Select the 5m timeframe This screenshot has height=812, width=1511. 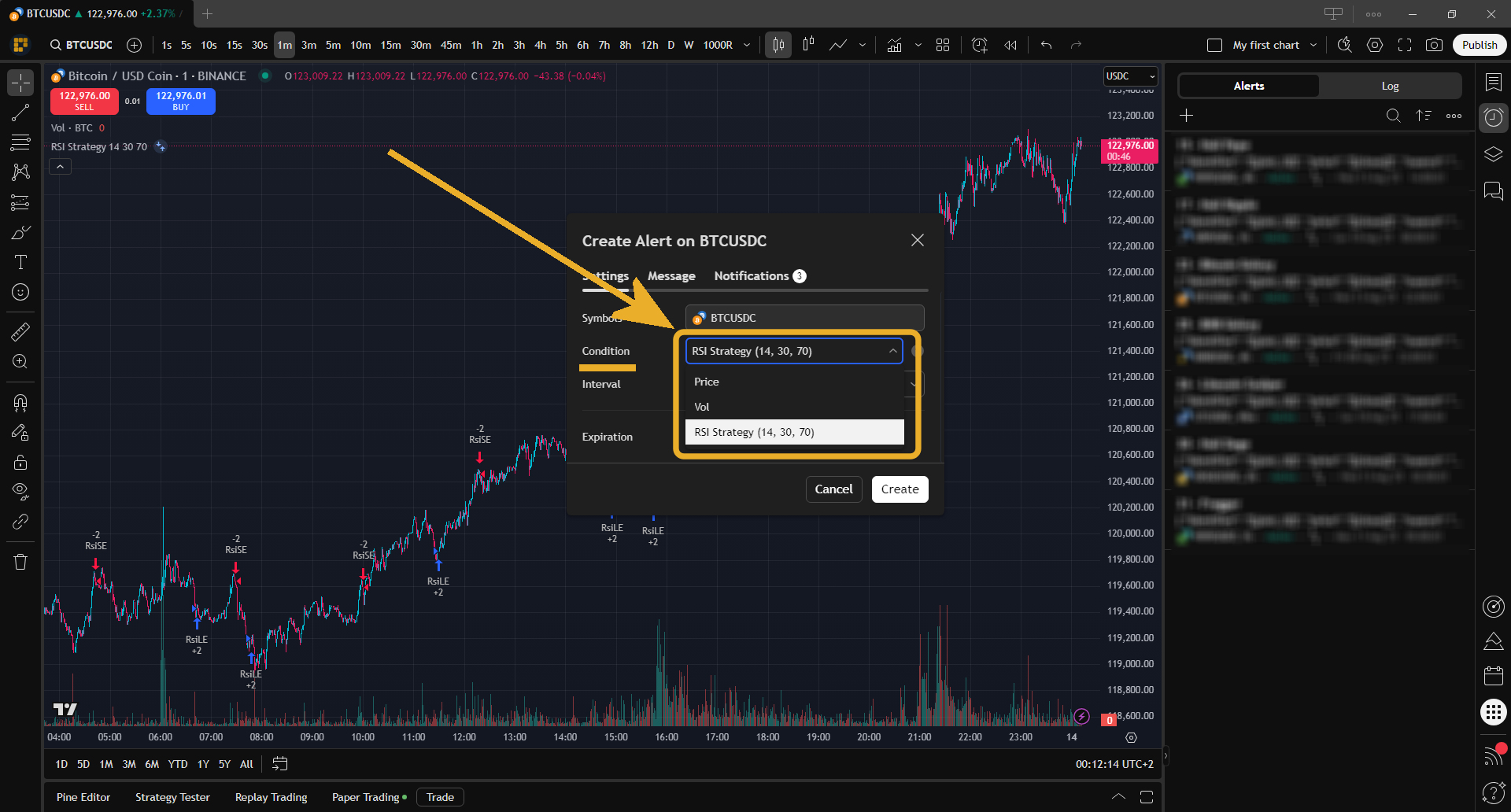pos(333,45)
